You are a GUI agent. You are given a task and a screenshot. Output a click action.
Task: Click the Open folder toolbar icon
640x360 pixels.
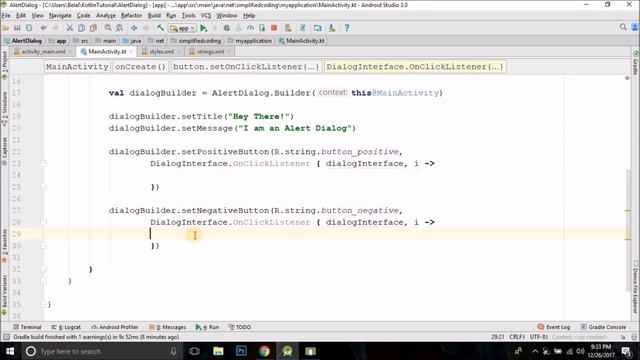click(x=6, y=28)
